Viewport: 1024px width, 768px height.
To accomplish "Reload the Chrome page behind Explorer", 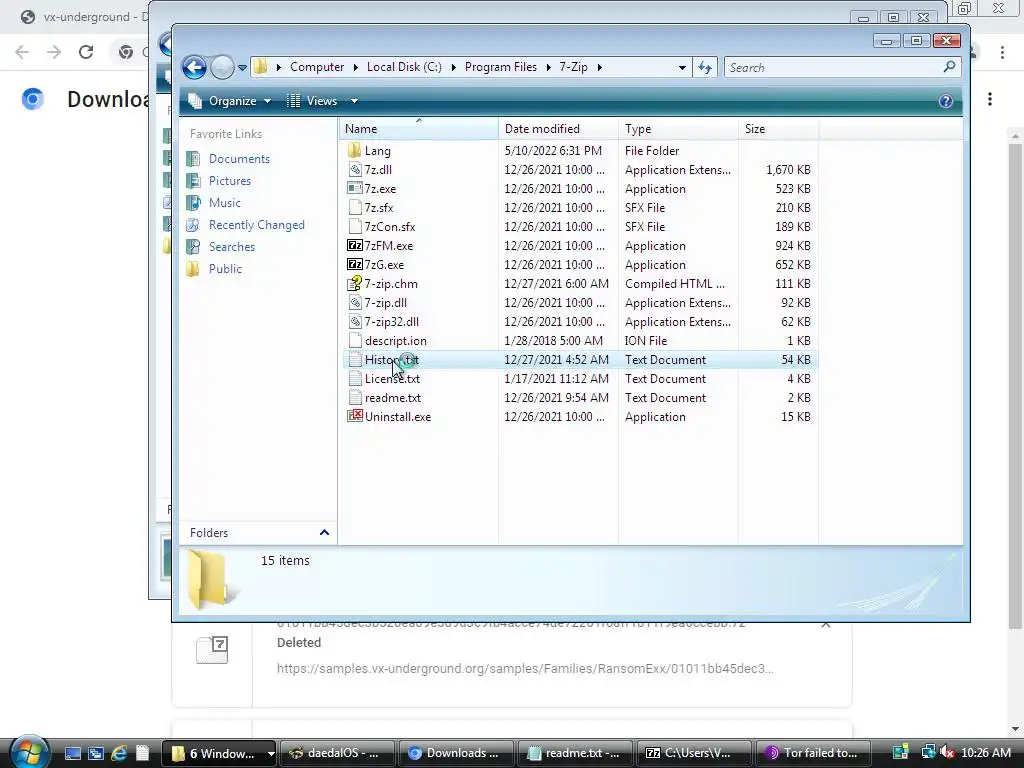I will coord(86,52).
